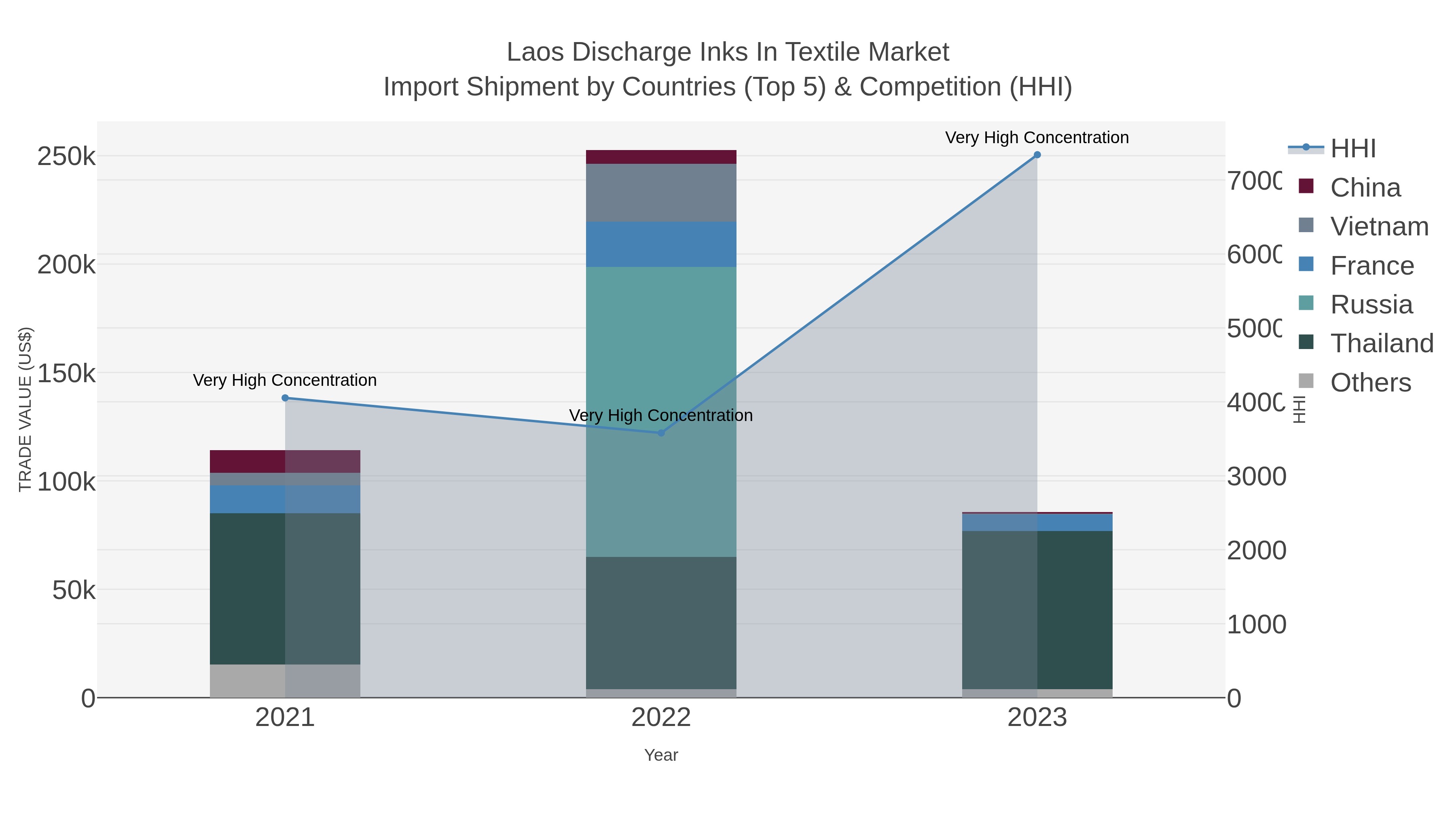The image size is (1456, 819).
Task: Click the HHI data point for 2022
Action: coord(661,433)
